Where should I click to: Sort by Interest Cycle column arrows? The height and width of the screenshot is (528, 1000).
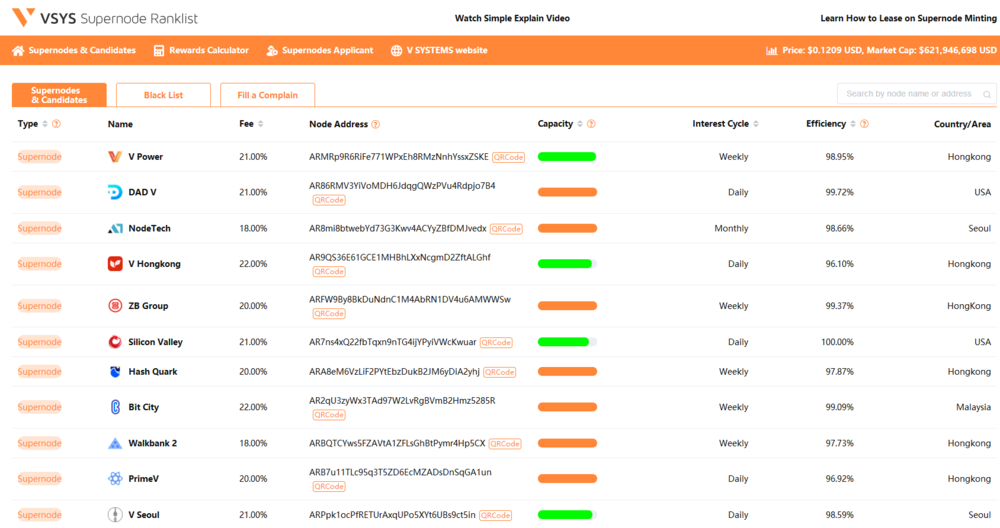tap(756, 124)
